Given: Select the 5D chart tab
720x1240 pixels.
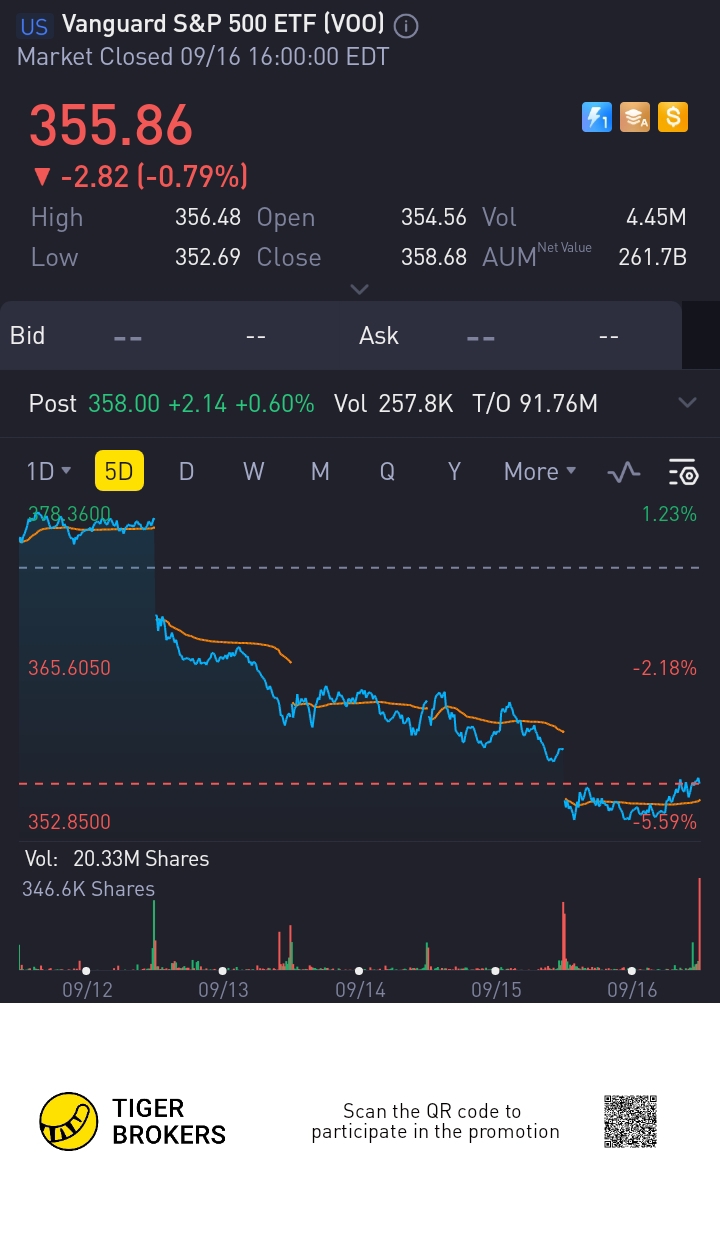Looking at the screenshot, I should coord(119,471).
